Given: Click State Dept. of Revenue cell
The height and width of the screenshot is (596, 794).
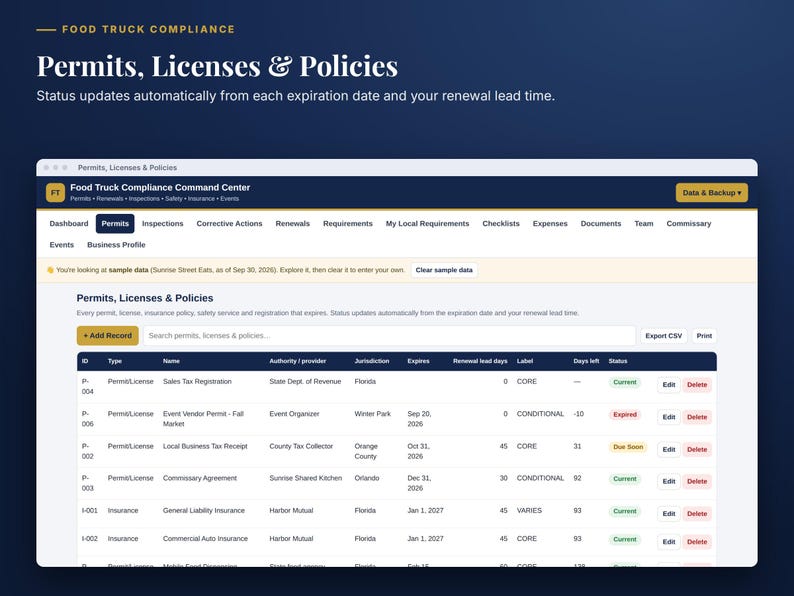Looking at the screenshot, I should point(305,381).
